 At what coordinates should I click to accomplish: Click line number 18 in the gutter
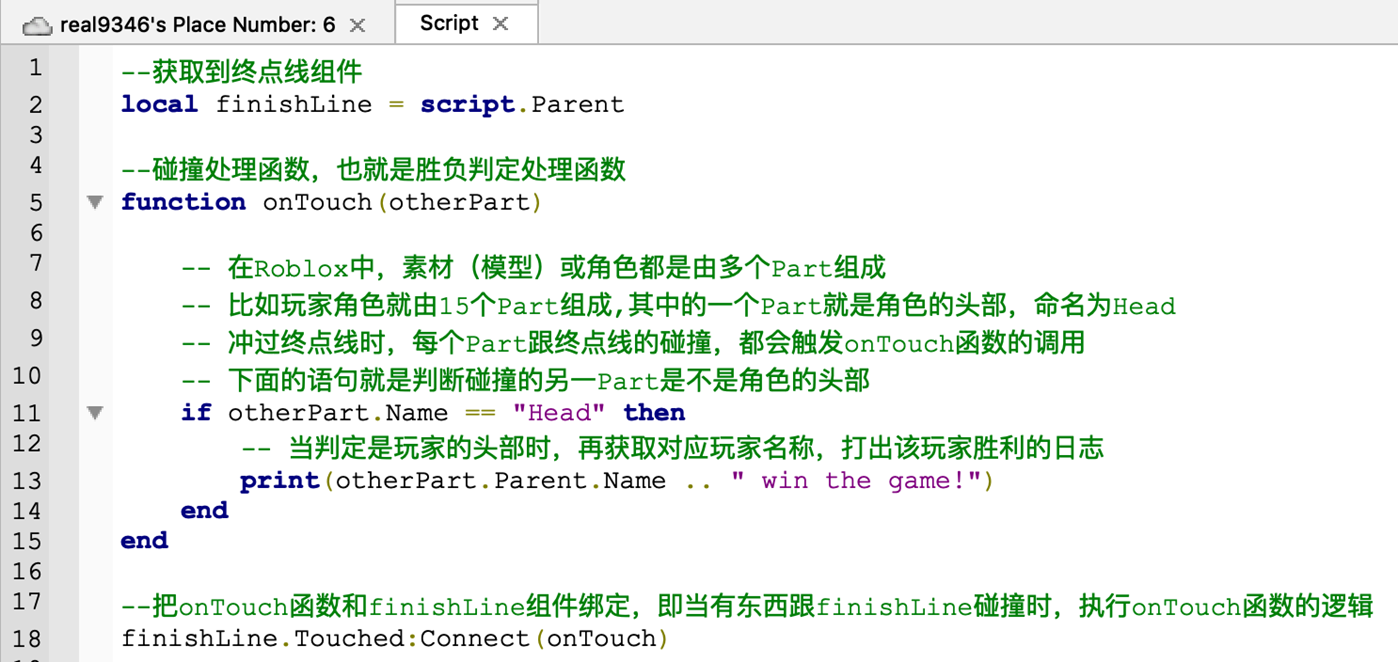pyautogui.click(x=29, y=639)
